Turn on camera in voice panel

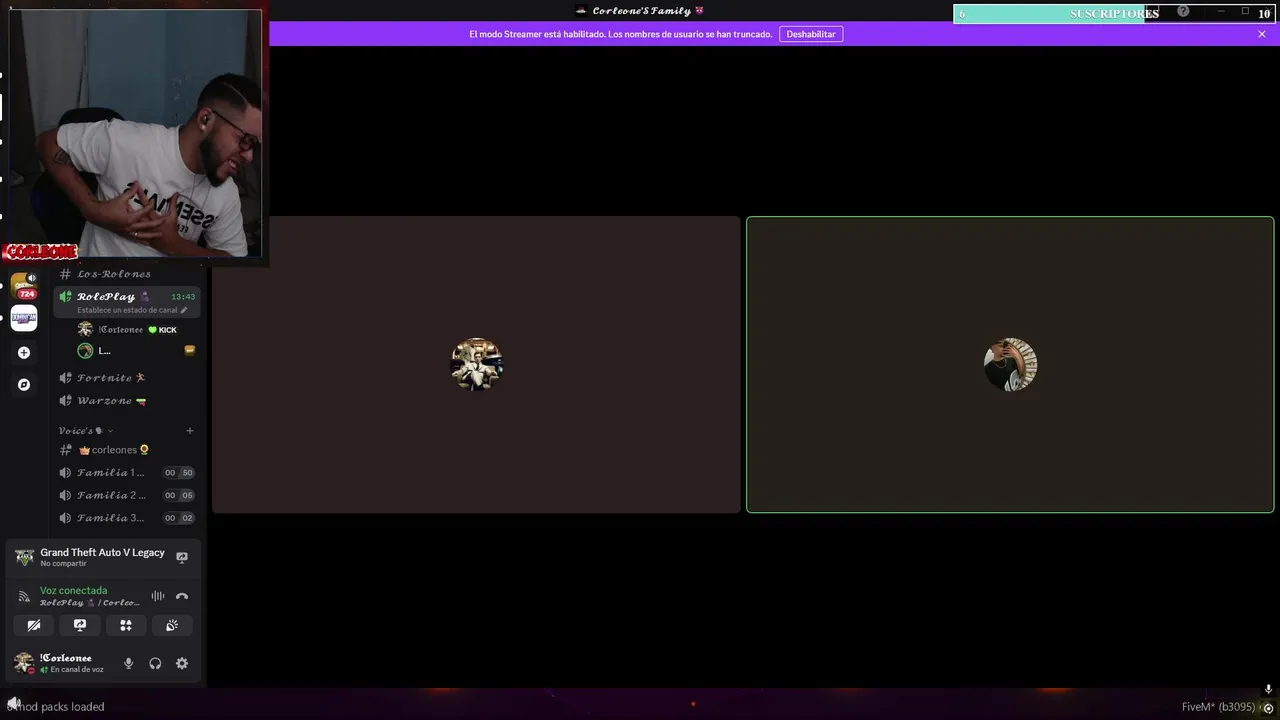[34, 625]
